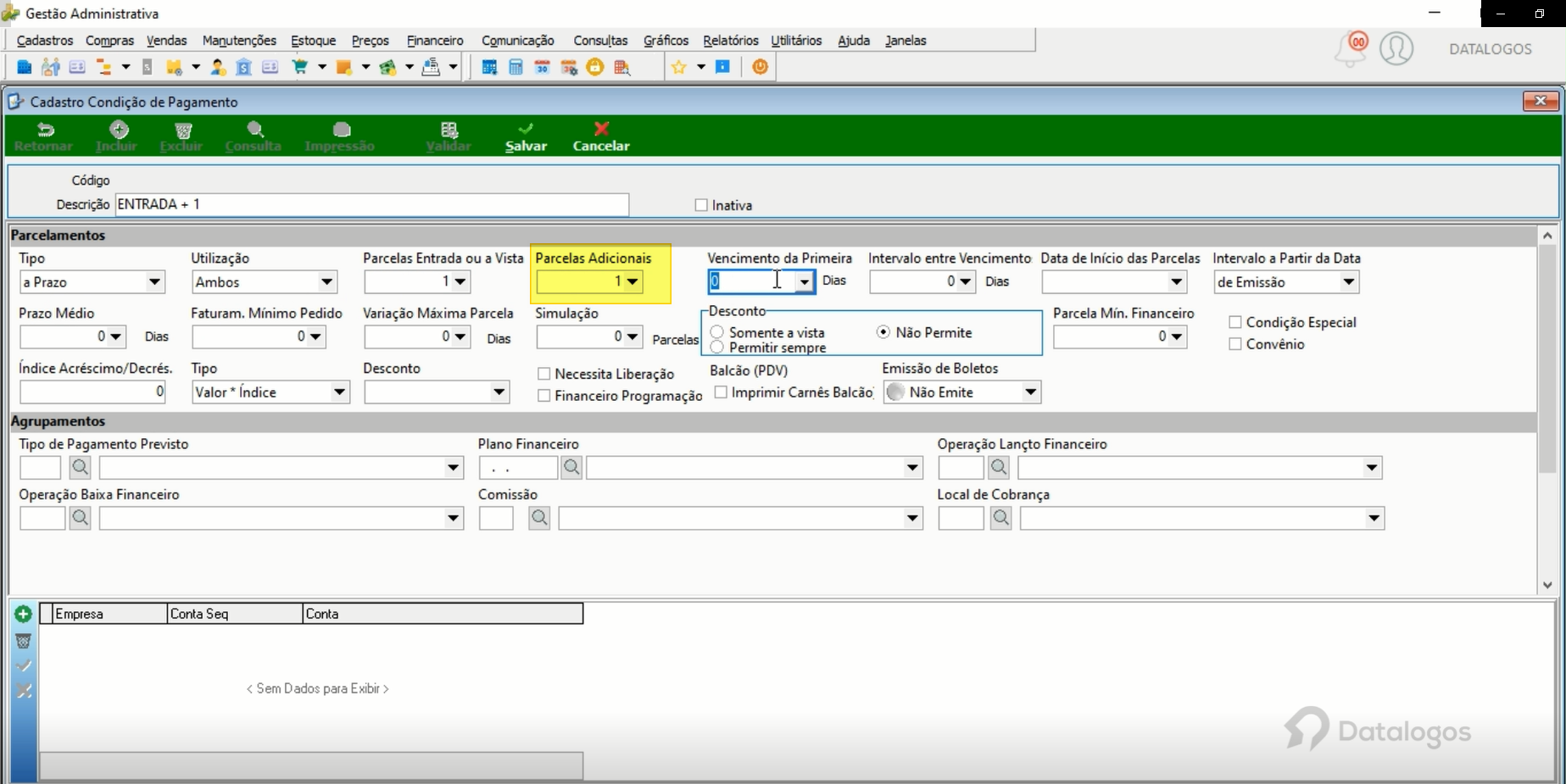Viewport: 1566px width, 784px height.
Task: Enable the Inativa checkbox
Action: click(701, 205)
